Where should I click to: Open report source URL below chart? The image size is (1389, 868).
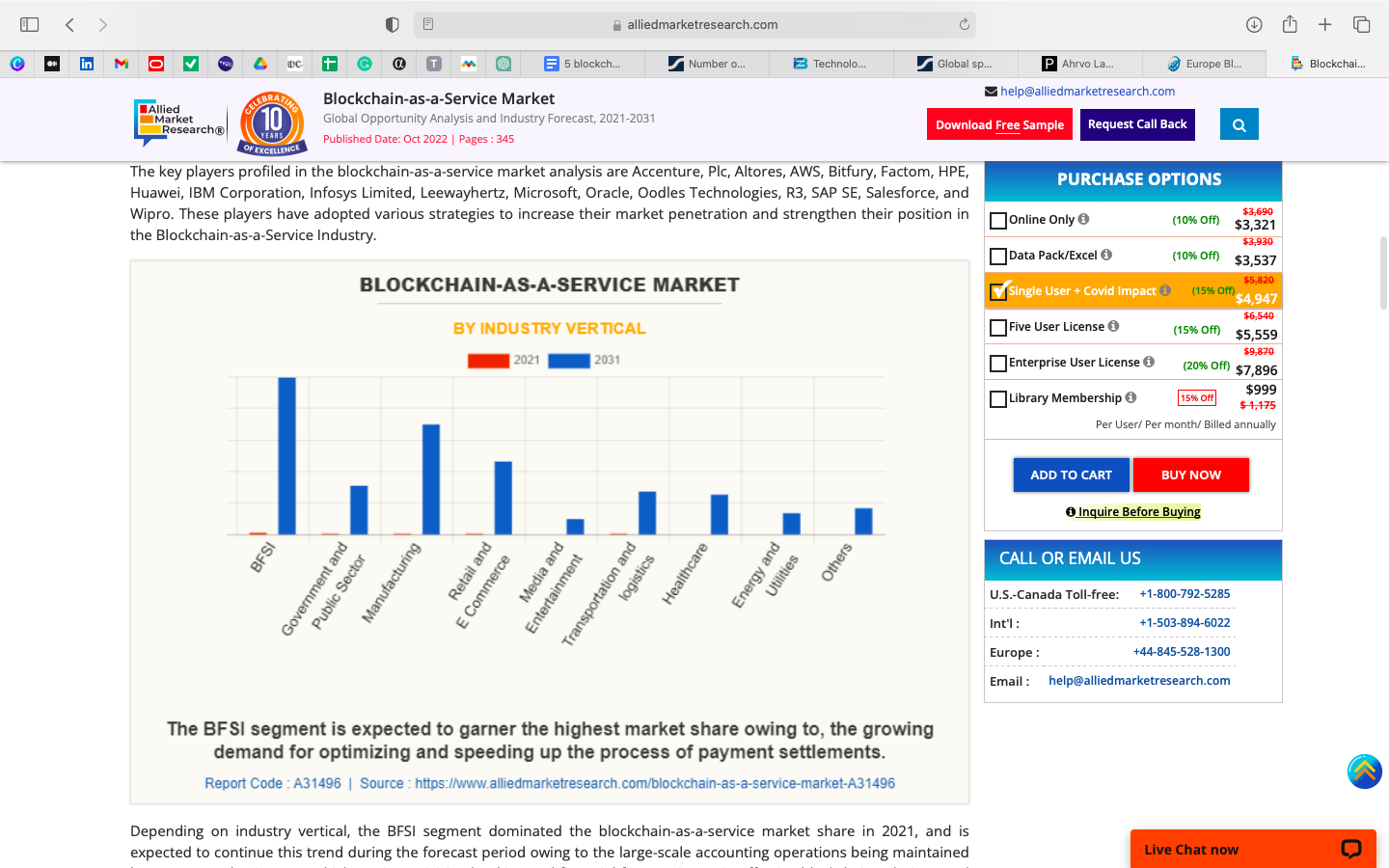(655, 783)
